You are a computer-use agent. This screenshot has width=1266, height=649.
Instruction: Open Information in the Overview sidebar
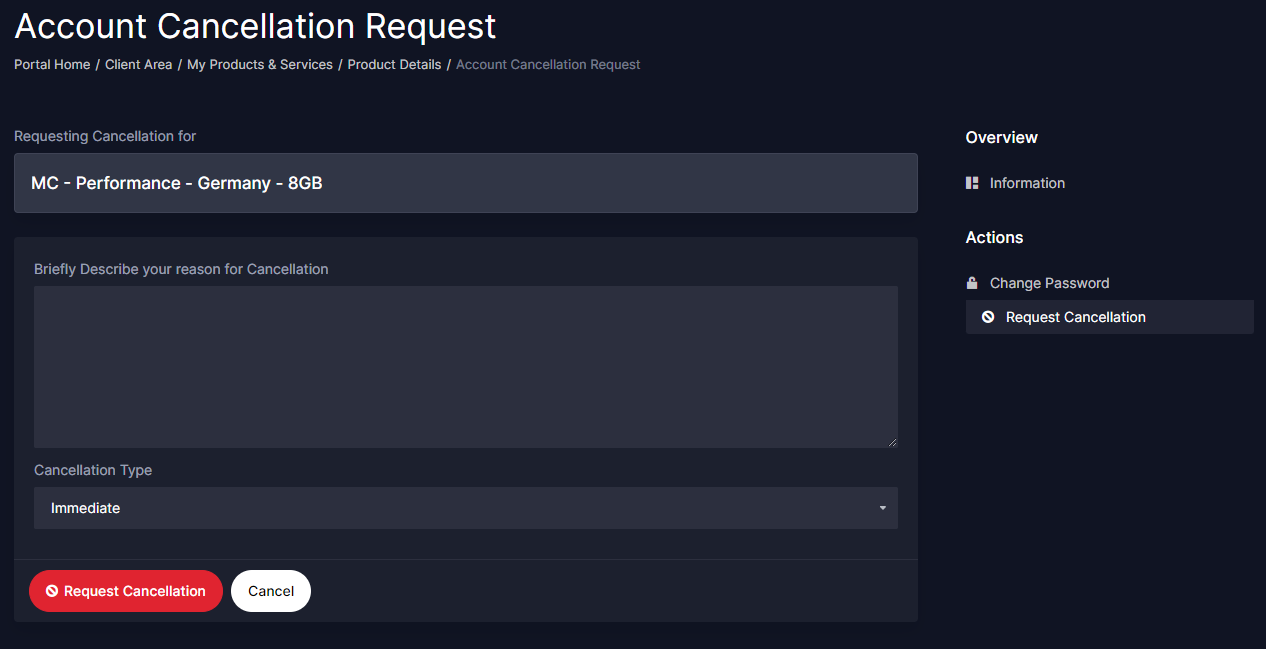(x=1027, y=183)
